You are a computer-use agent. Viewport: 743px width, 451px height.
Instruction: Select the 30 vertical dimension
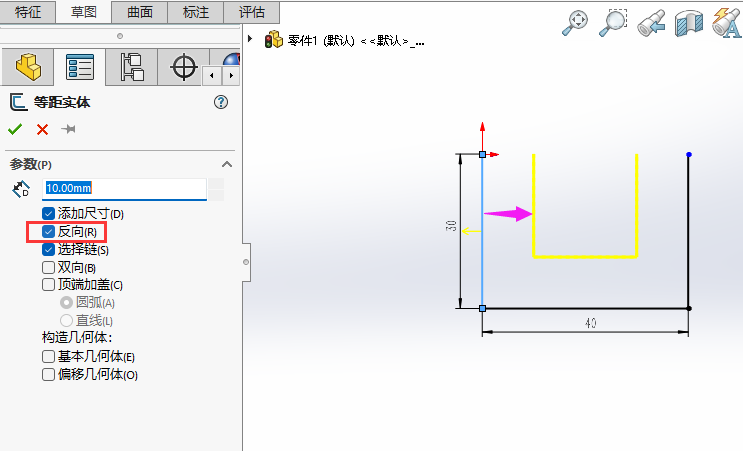(x=451, y=226)
